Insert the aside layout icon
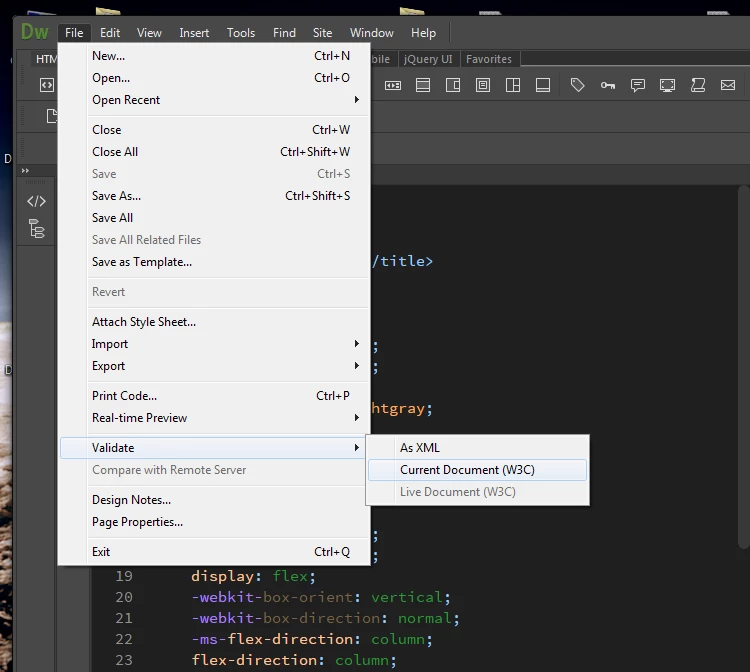Image resolution: width=750 pixels, height=672 pixels. [x=452, y=85]
